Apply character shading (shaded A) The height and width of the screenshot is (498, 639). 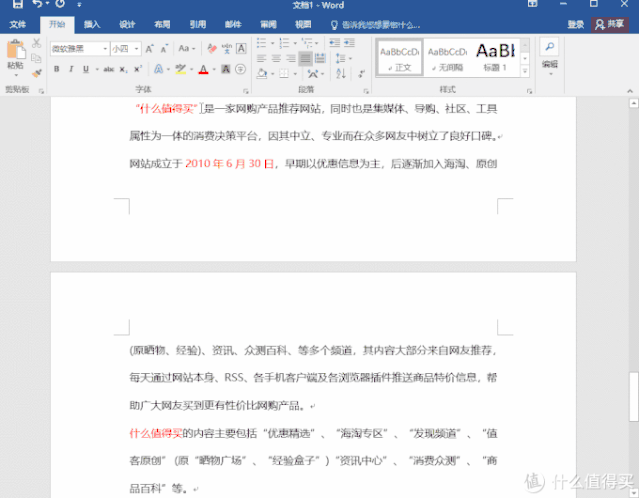(x=225, y=69)
